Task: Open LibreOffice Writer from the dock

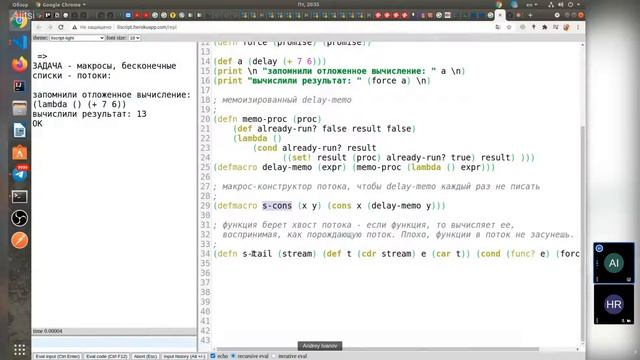Action: [x=19, y=131]
